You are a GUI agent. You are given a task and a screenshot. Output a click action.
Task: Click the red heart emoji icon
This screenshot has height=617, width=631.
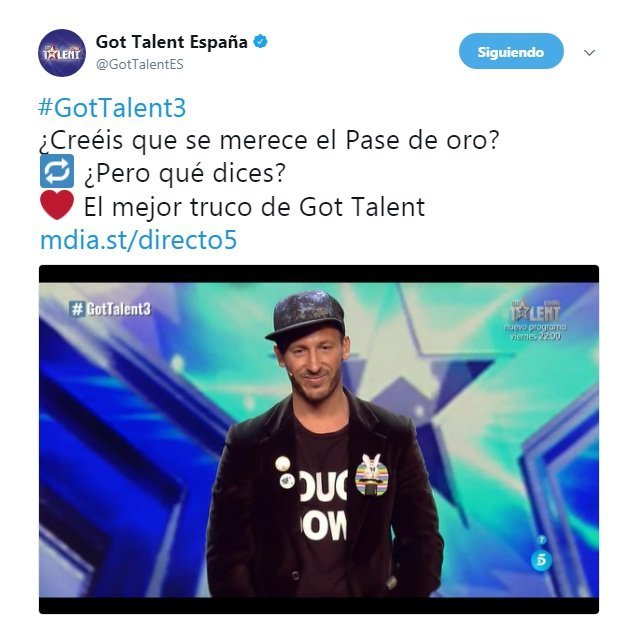57,205
